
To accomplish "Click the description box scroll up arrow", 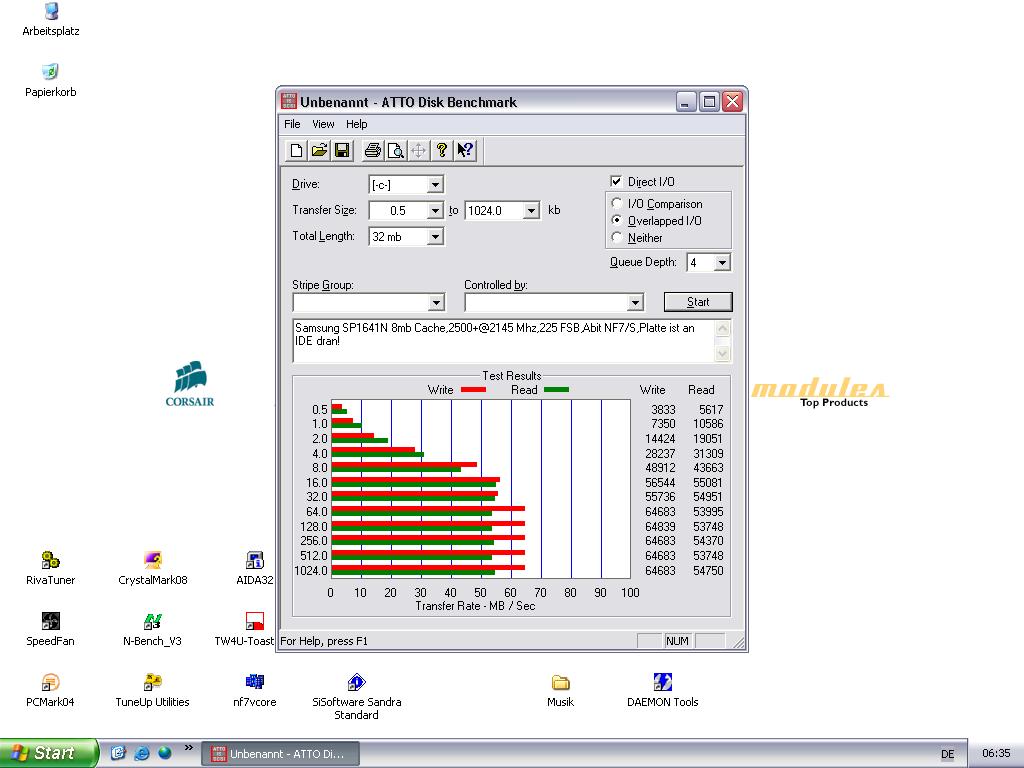I will click(722, 328).
